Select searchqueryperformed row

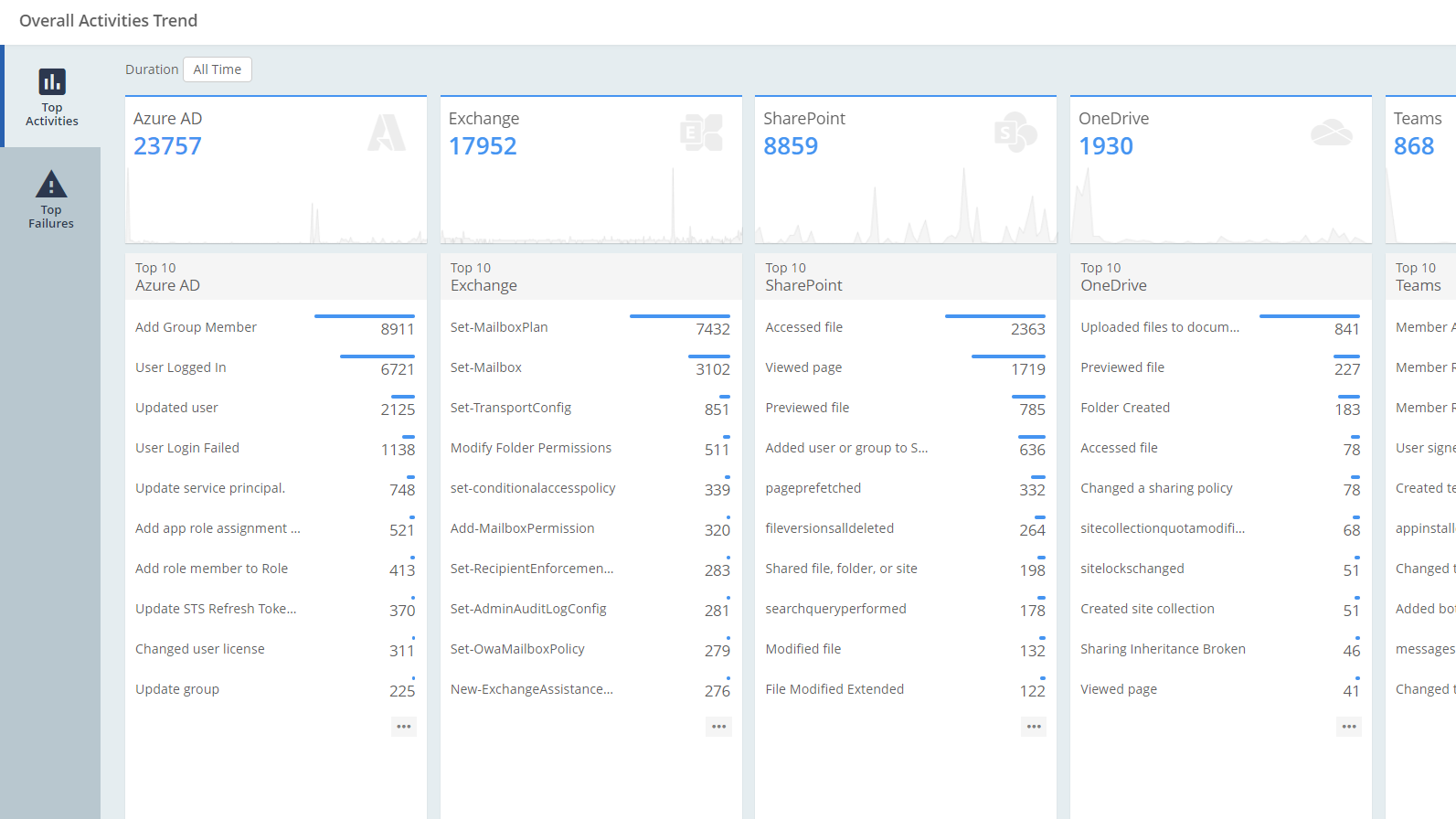[x=906, y=609]
